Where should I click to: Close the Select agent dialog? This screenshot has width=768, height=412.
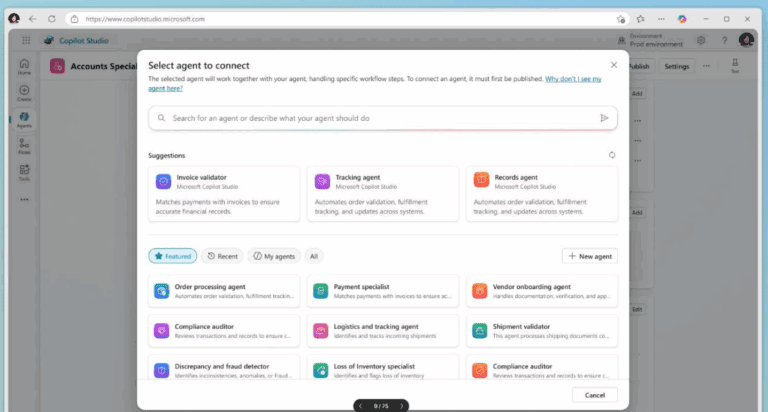coord(614,65)
